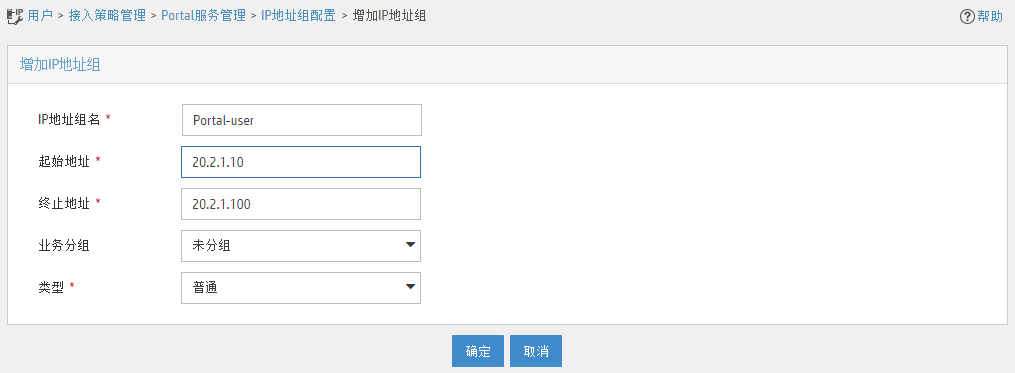This screenshot has width=1015, height=373.
Task: Click the 业务分组 field label
Action: point(63,245)
